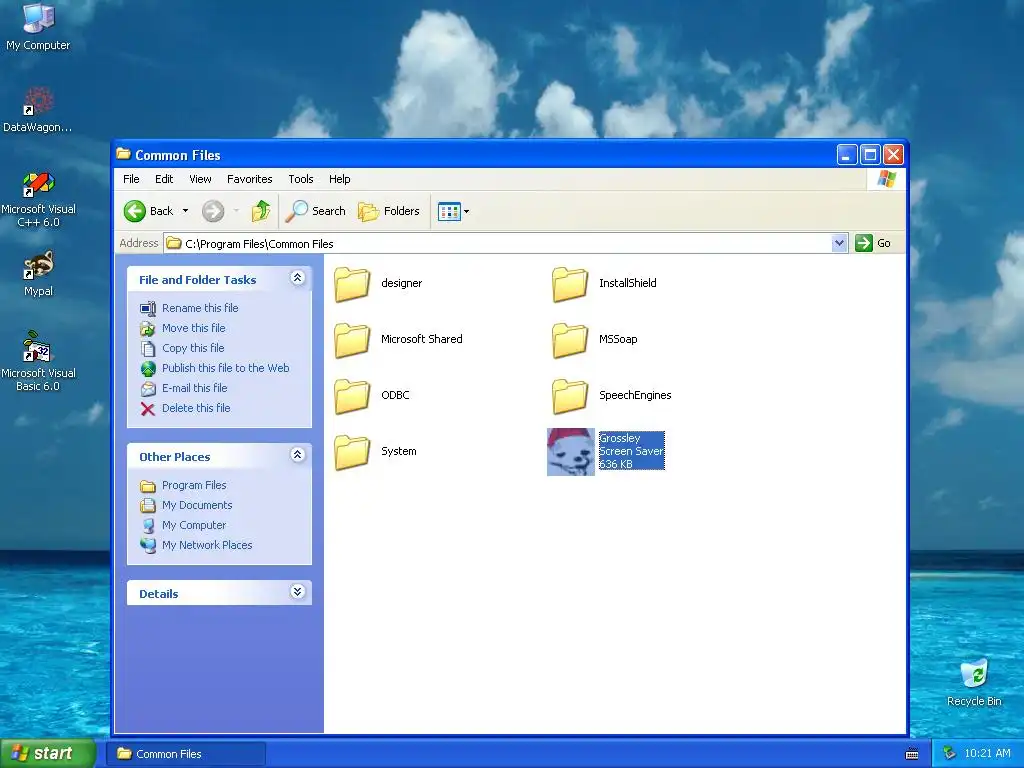Select the System folder icon
Screen dimensions: 1024x768
[x=352, y=453]
